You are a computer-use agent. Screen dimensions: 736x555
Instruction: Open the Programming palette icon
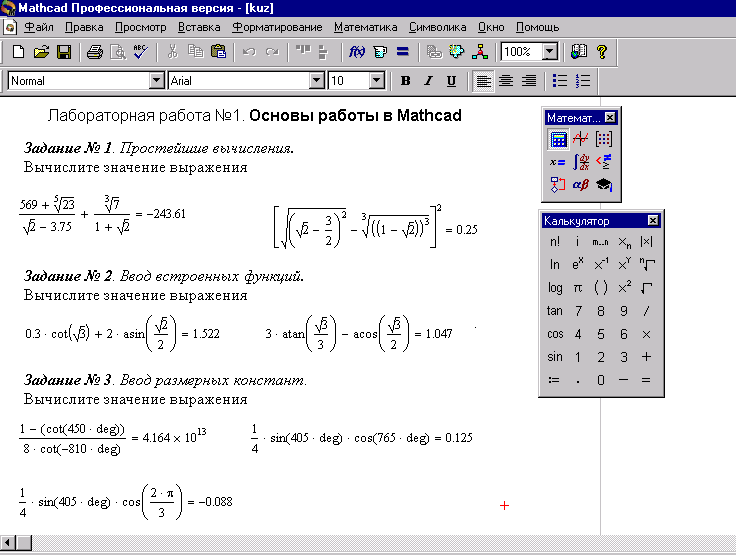coord(558,185)
